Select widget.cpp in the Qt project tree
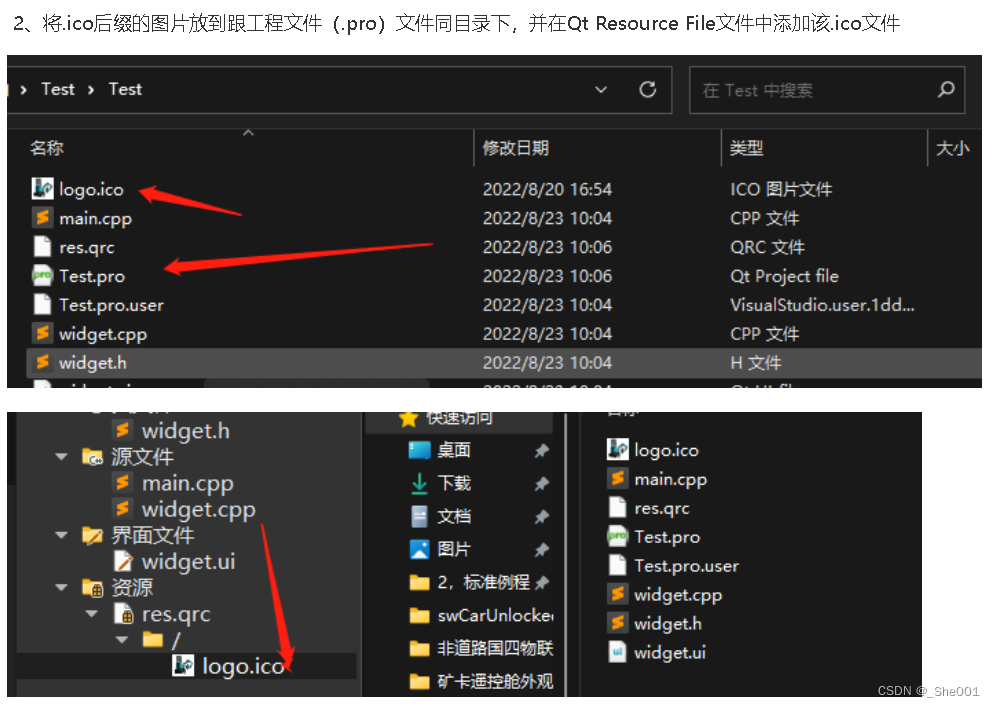This screenshot has height=707, width=995. pyautogui.click(x=199, y=509)
